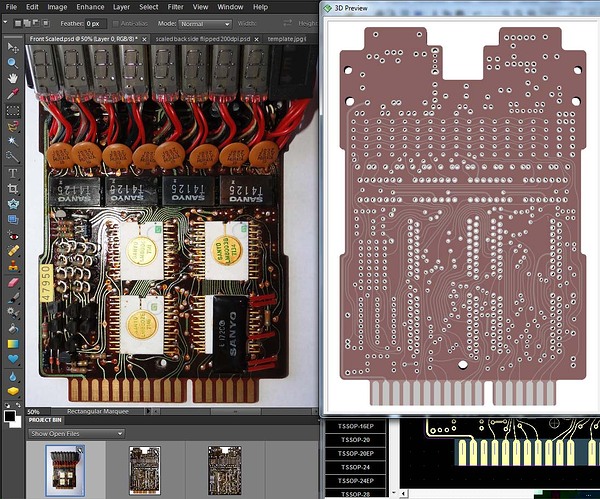Open the Image menu

click(57, 7)
